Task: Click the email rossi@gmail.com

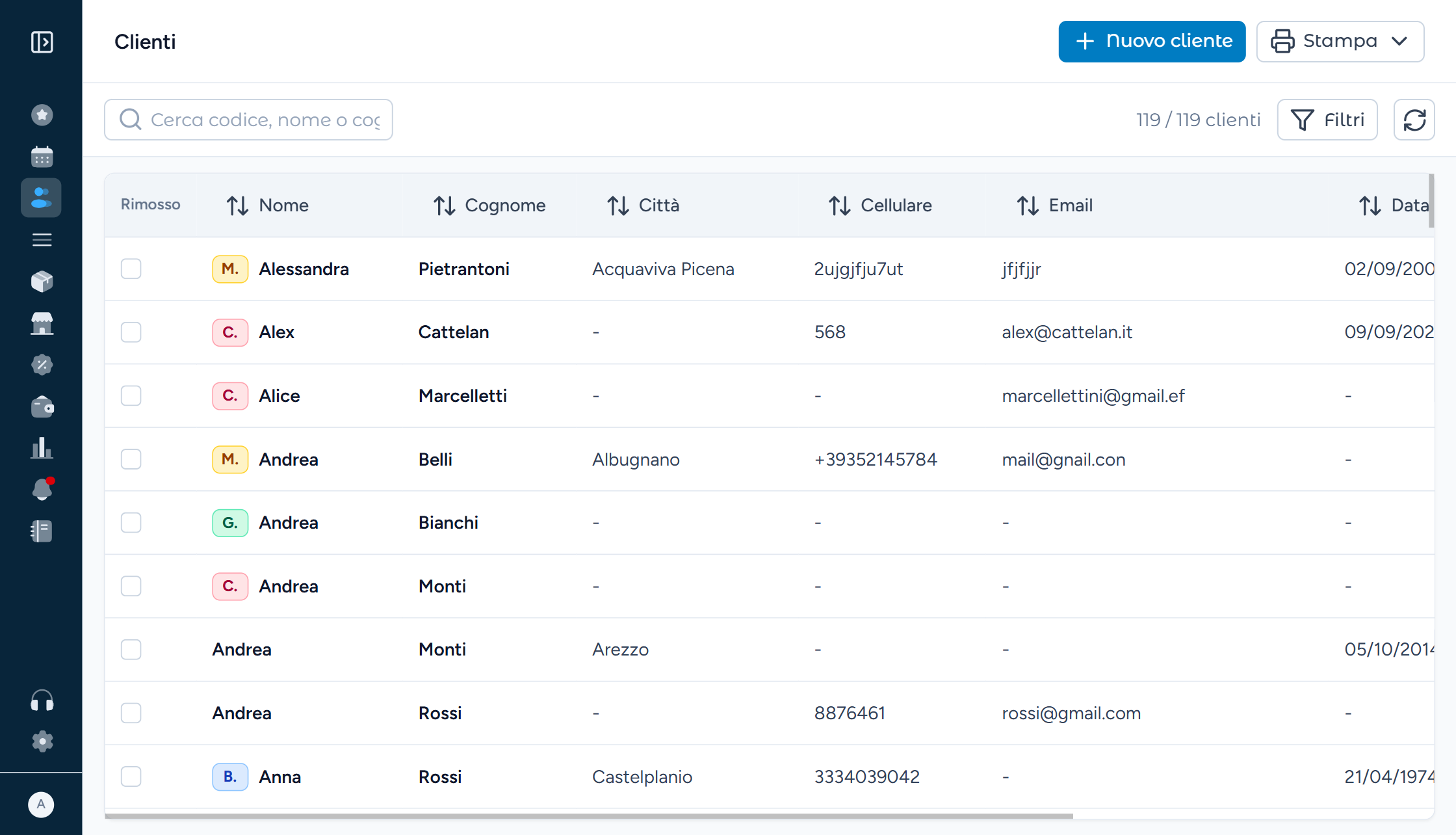Action: click(x=1071, y=713)
